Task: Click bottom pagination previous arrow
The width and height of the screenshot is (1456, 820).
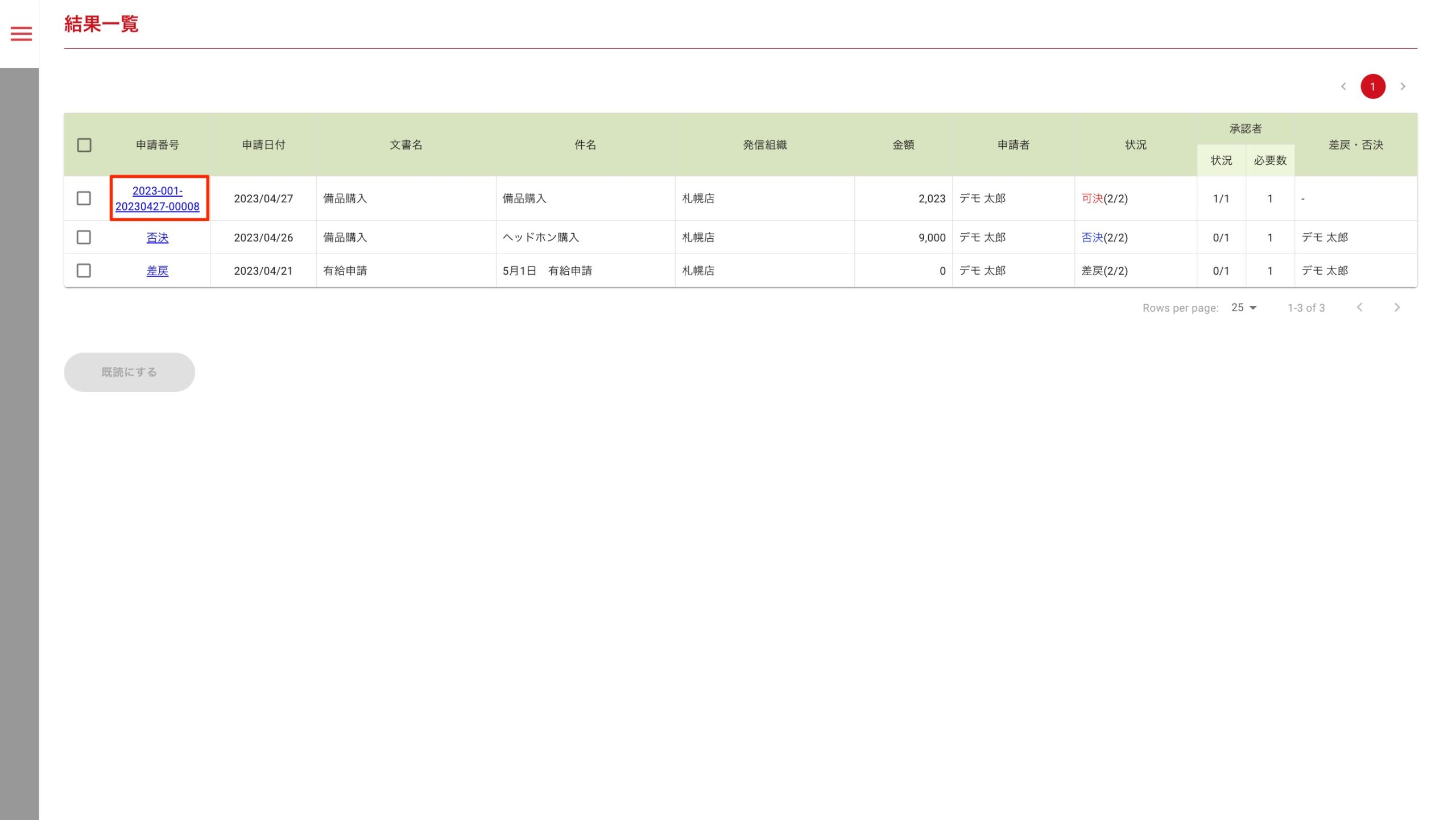Action: pos(1359,308)
